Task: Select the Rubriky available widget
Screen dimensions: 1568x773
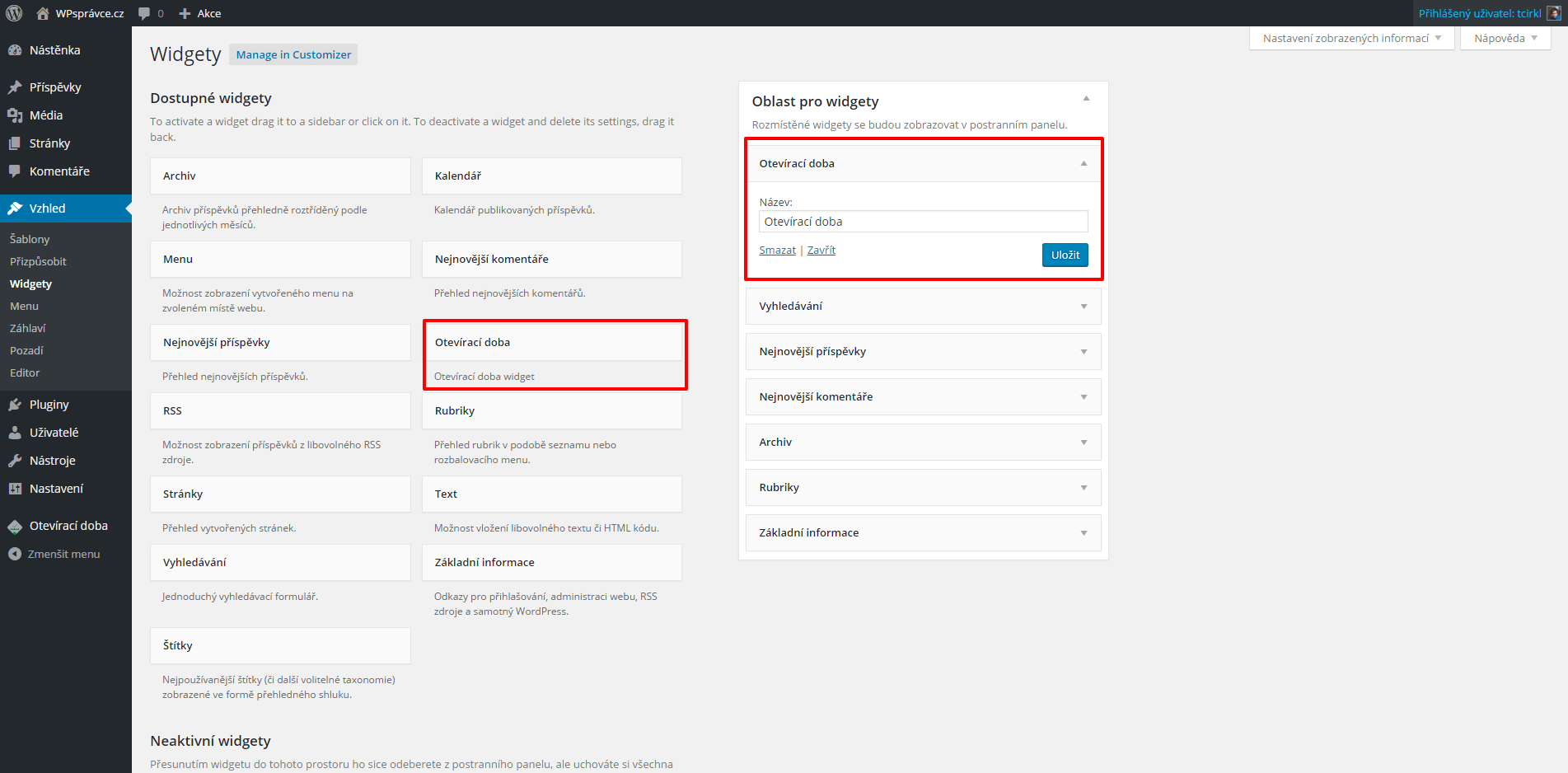Action: tap(552, 411)
